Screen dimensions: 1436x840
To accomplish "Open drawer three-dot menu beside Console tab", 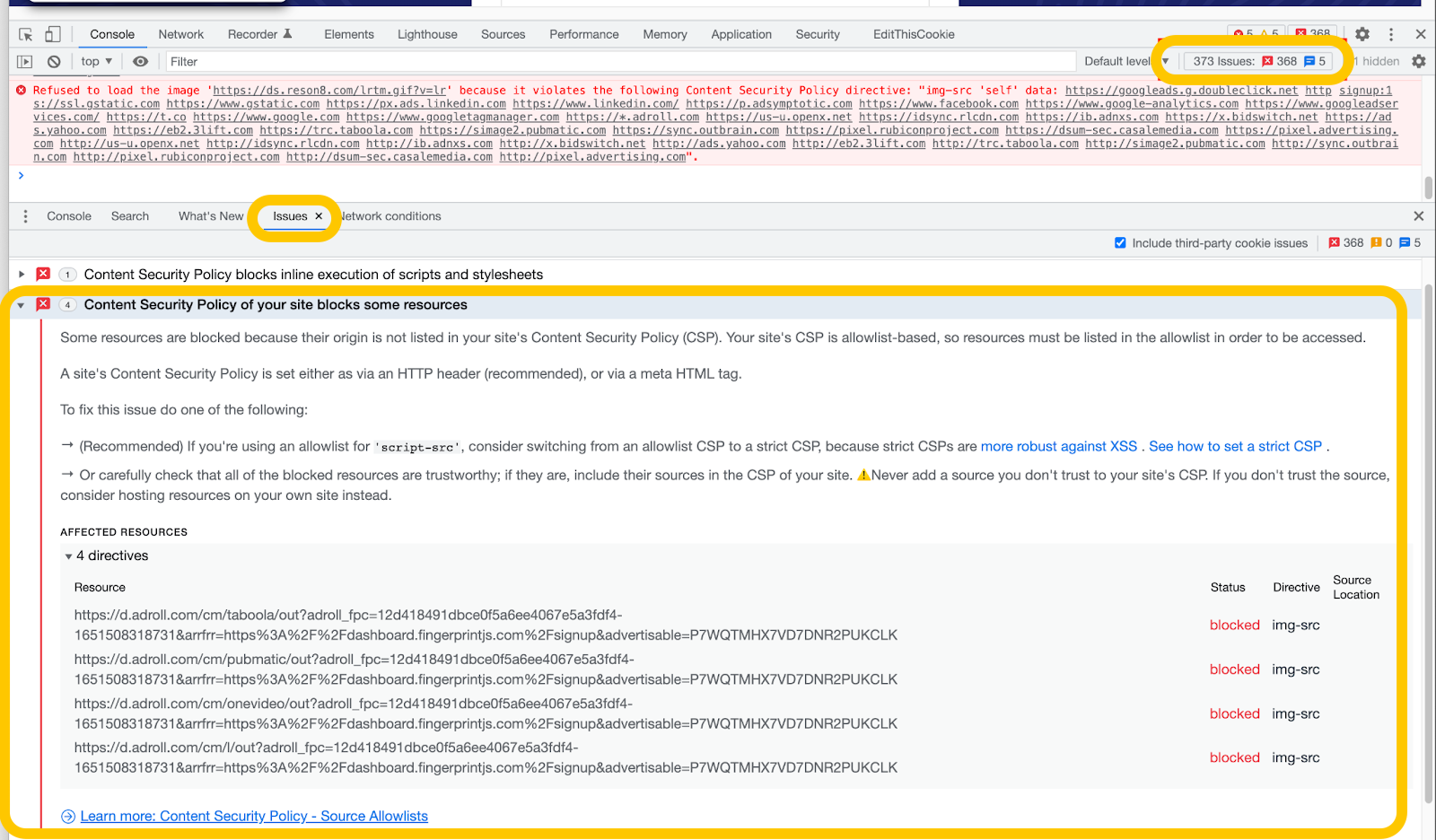I will 25,216.
